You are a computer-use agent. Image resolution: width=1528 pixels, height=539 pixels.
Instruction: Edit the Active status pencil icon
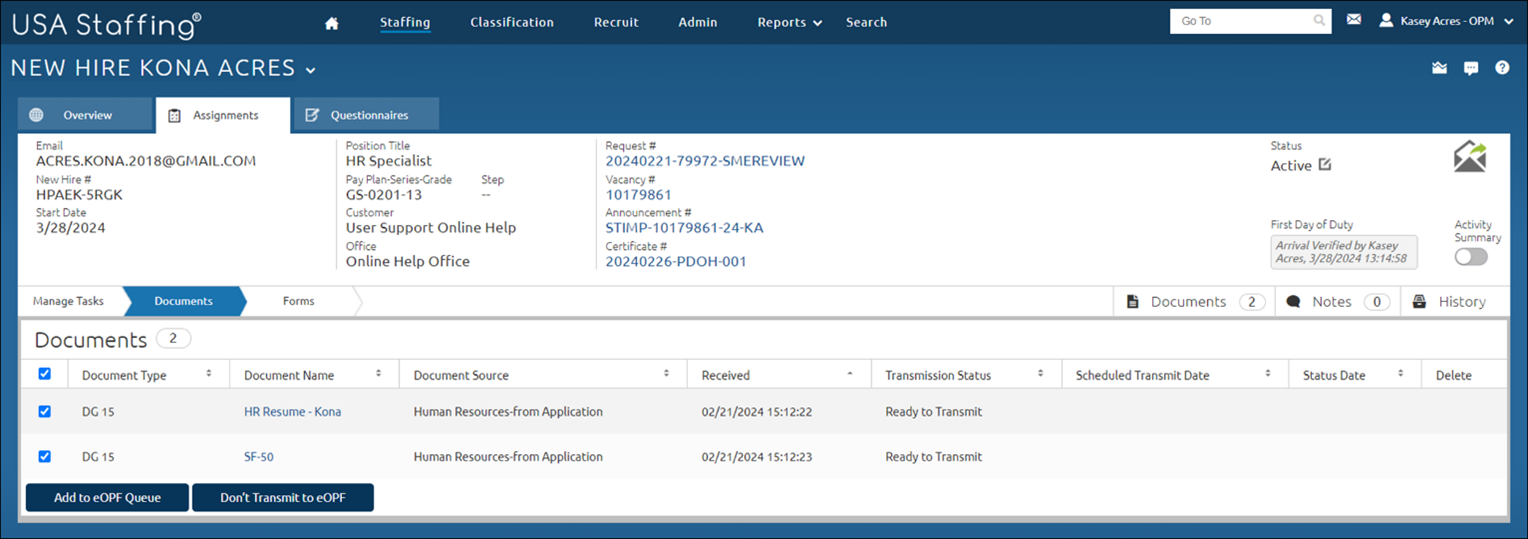point(1325,165)
